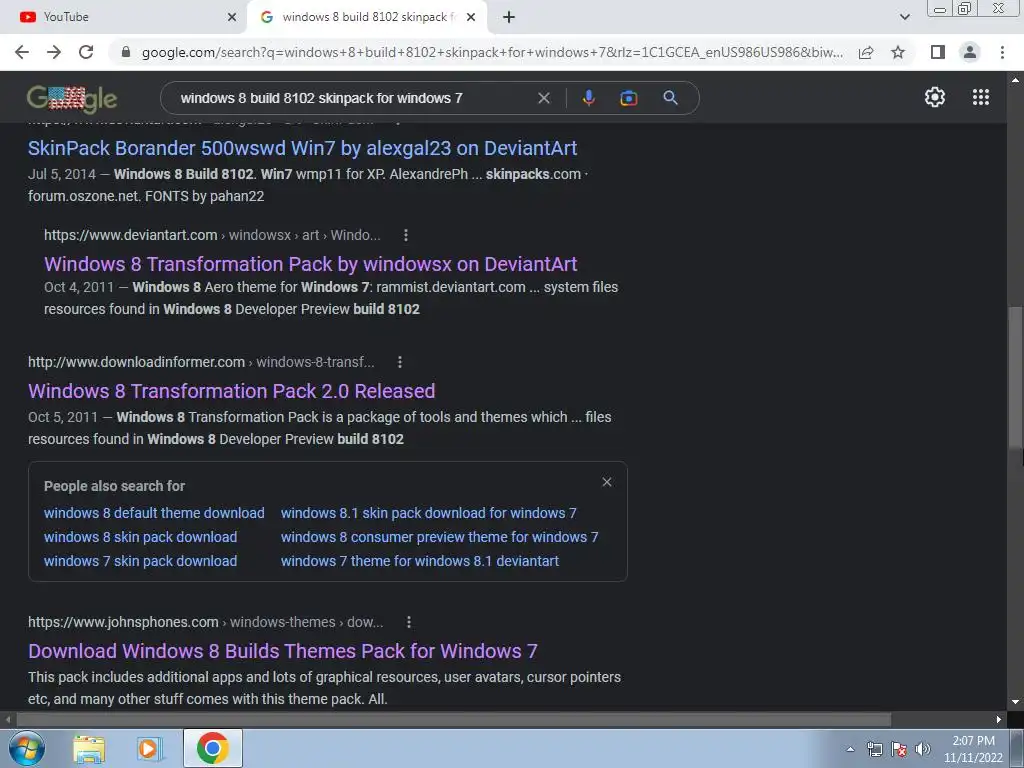This screenshot has width=1024, height=768.
Task: Search windows 8 consumer preview theme
Action: click(440, 537)
